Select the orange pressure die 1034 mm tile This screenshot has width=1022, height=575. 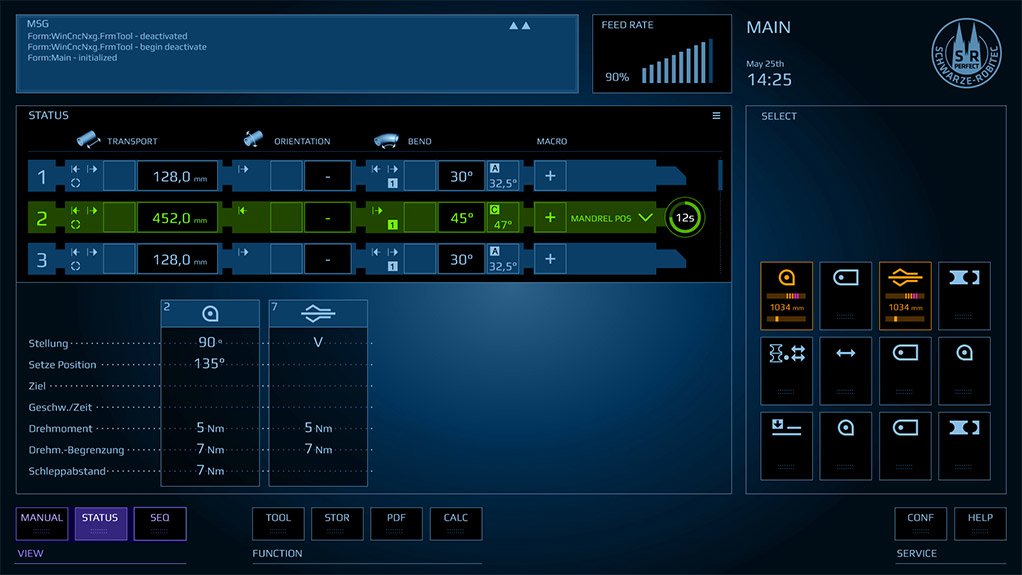tap(905, 295)
